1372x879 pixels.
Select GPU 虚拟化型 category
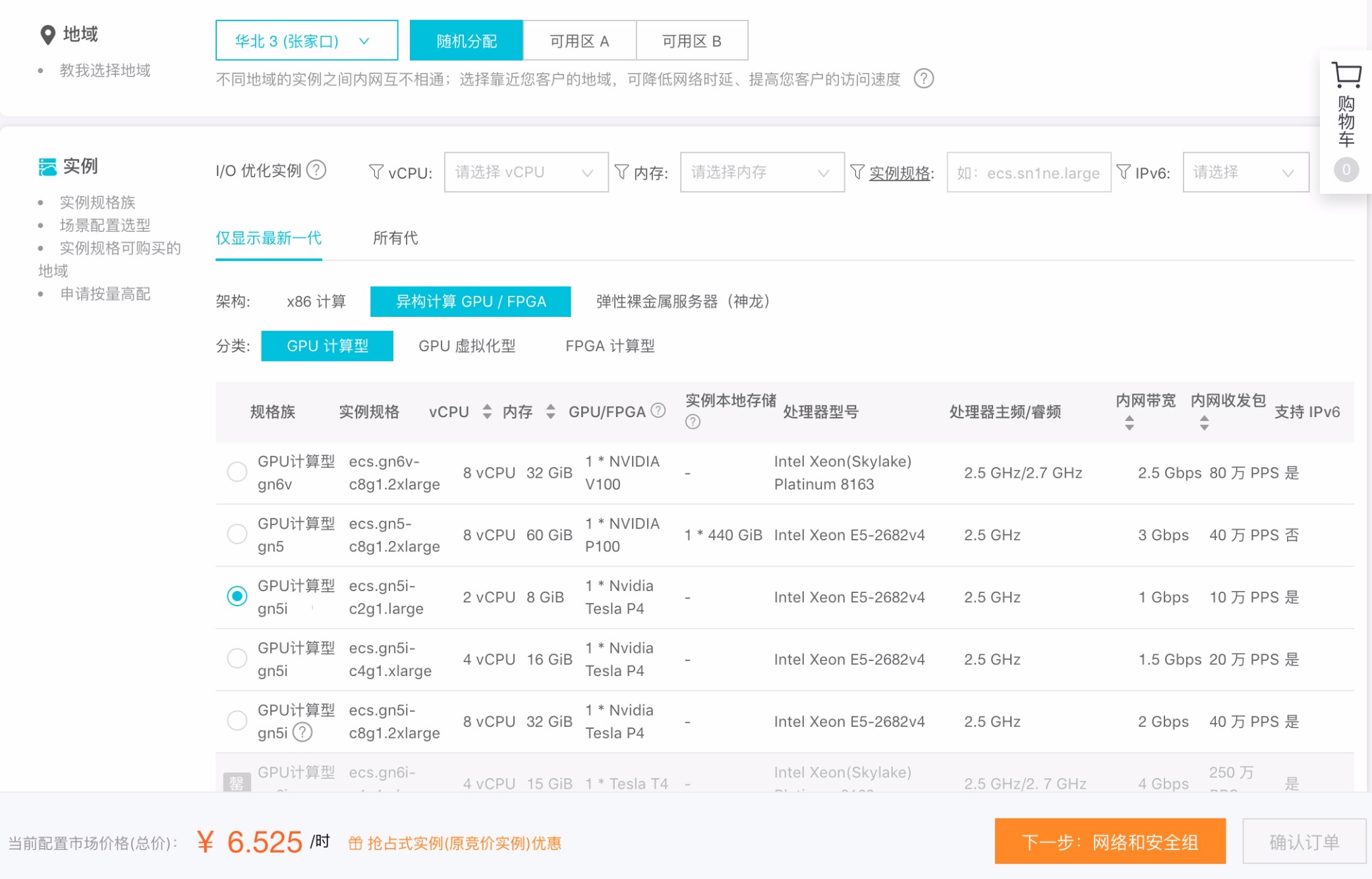click(x=467, y=346)
